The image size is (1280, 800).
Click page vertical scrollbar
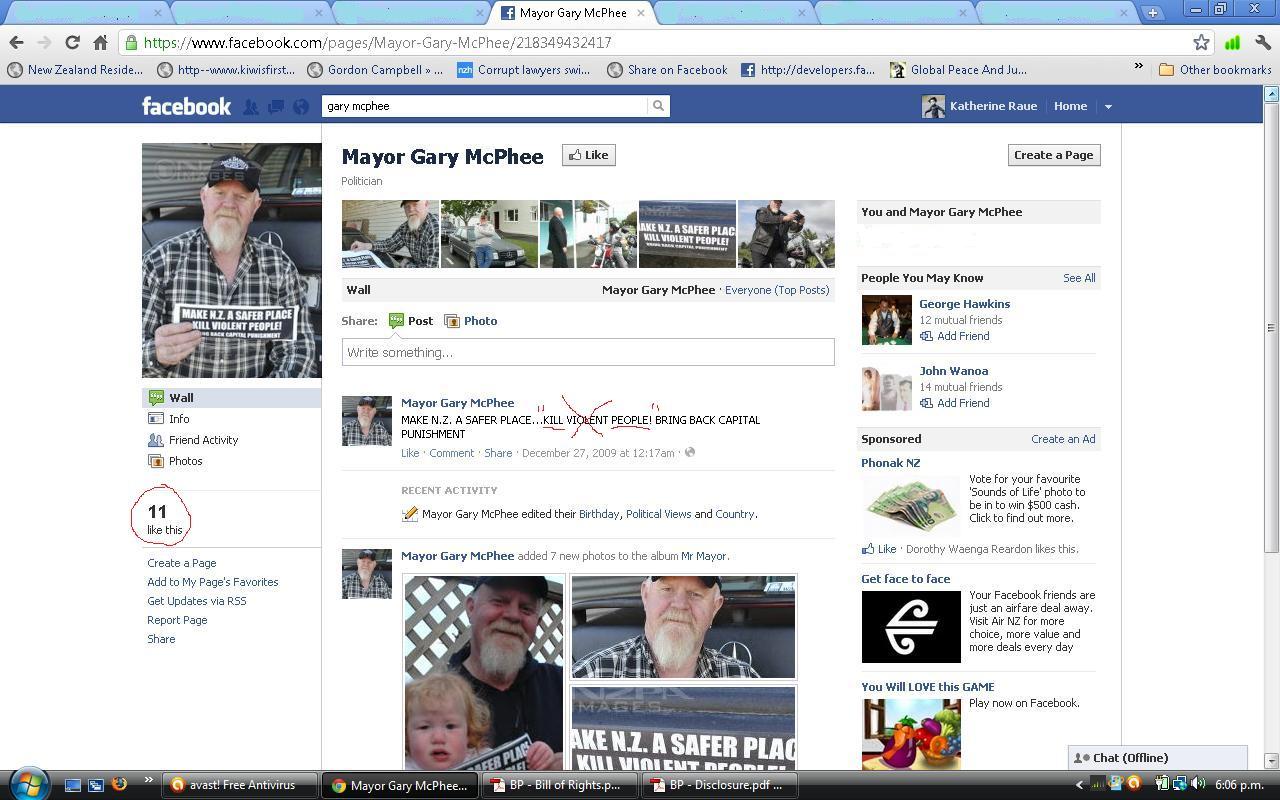1271,327
